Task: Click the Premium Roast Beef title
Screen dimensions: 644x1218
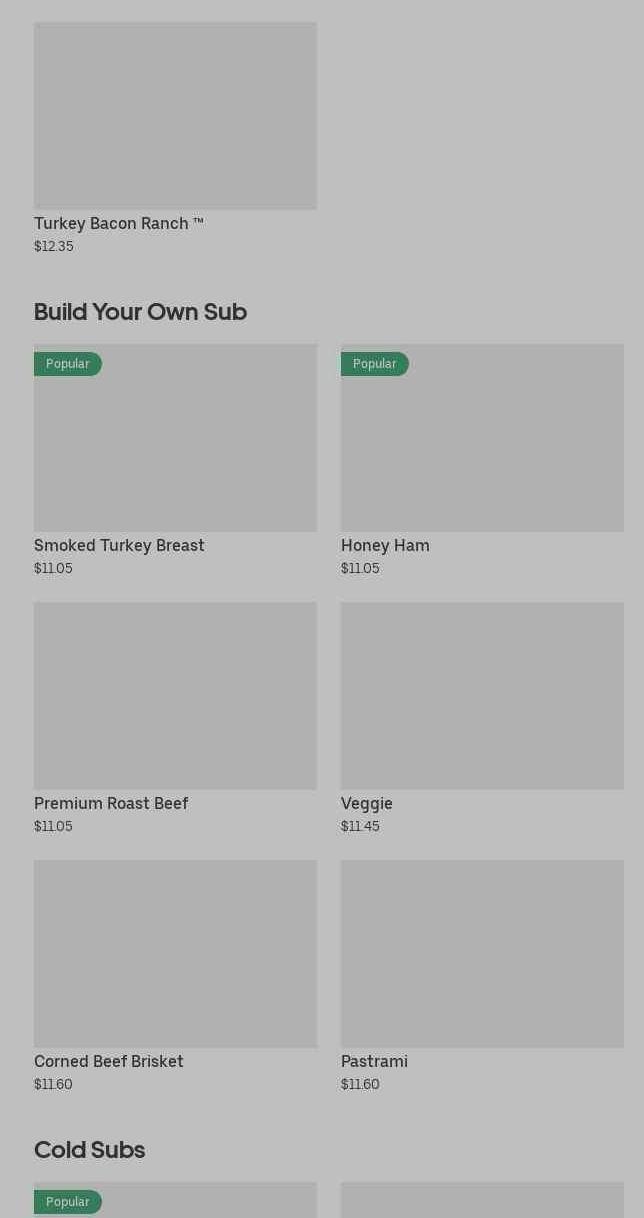Action: point(111,803)
